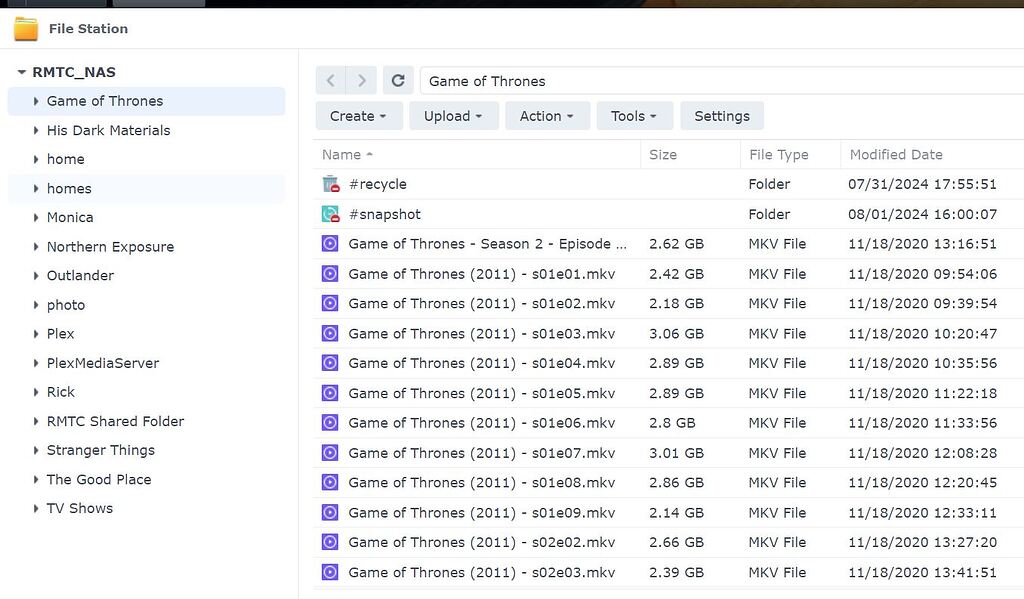The image size is (1024, 599).
Task: Click video icon for s01e01.mkv
Action: (x=330, y=274)
